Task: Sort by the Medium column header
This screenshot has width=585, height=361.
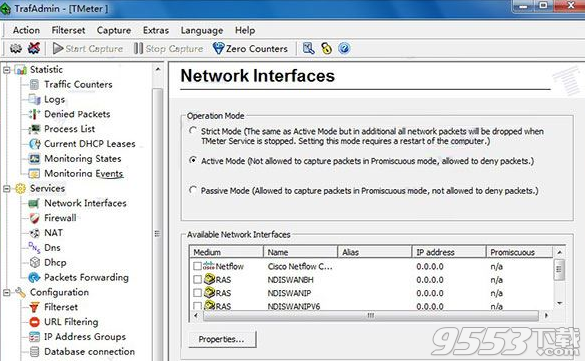Action: (x=226, y=252)
